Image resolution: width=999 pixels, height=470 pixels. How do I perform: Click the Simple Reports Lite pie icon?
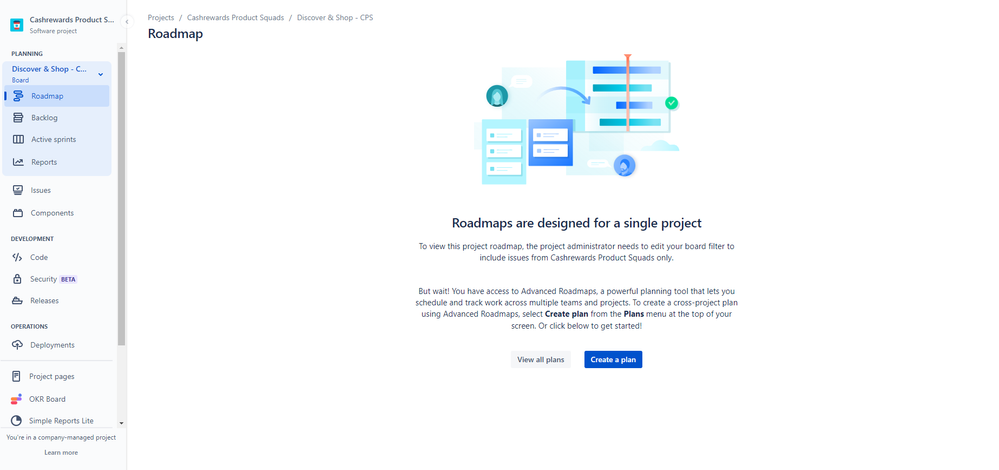pyautogui.click(x=17, y=421)
